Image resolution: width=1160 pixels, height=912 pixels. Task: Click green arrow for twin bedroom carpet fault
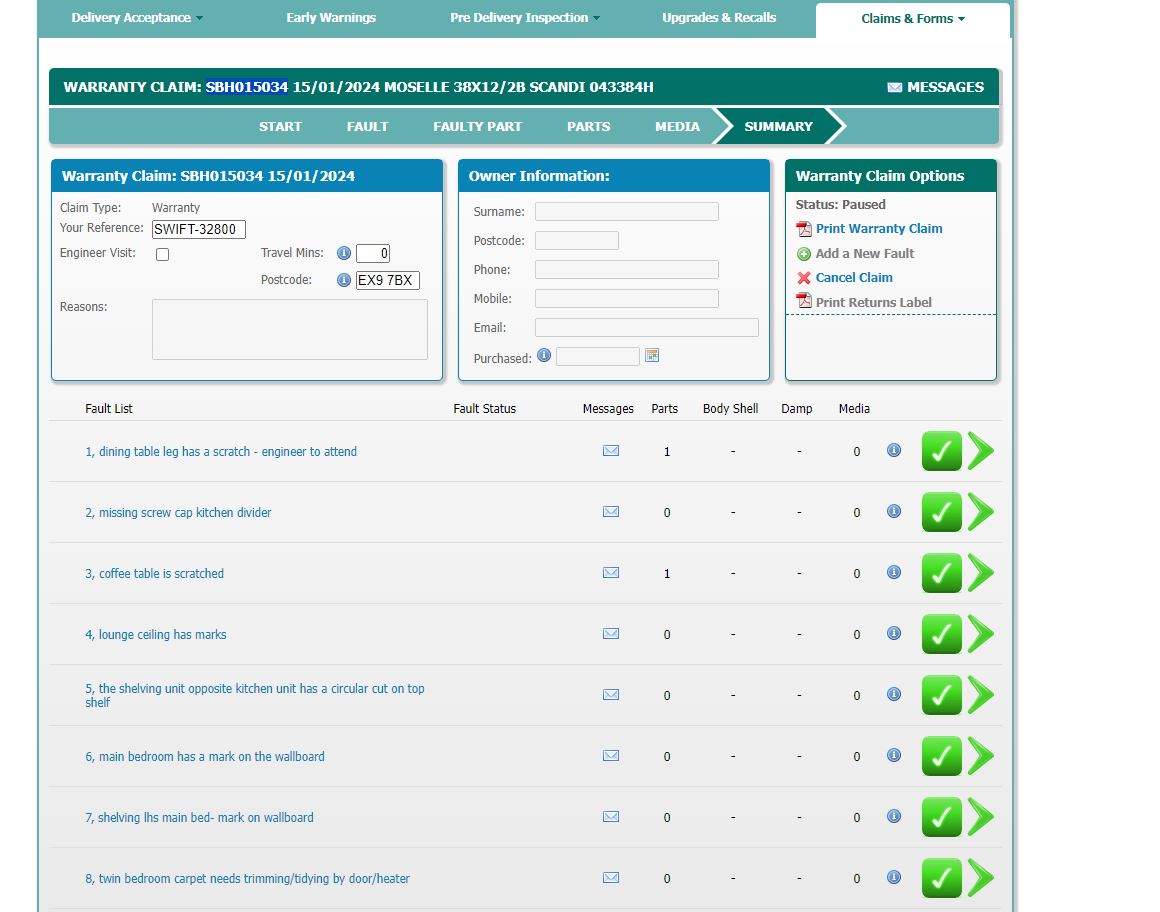click(981, 878)
